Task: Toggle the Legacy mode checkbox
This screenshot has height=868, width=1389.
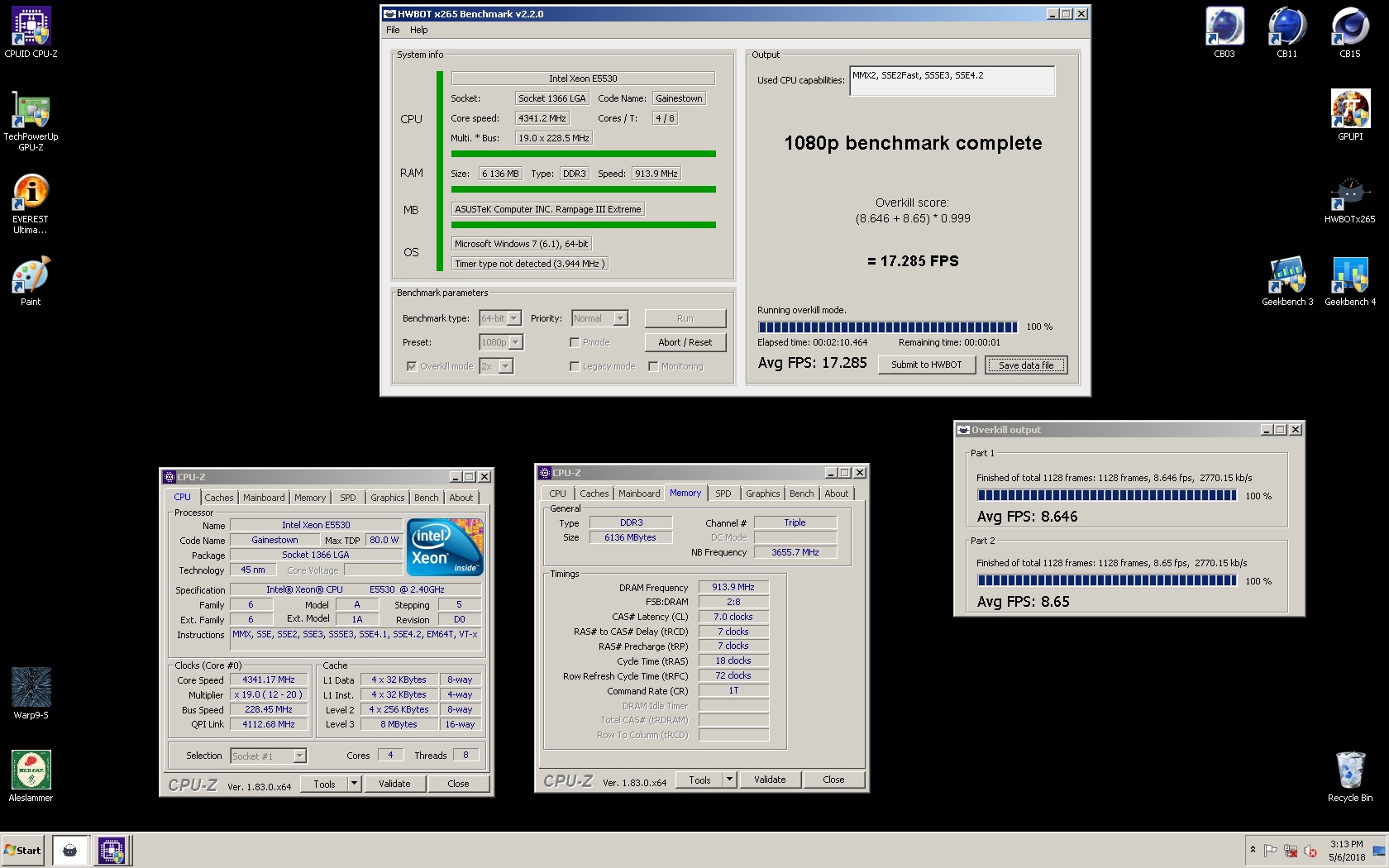Action: point(575,366)
